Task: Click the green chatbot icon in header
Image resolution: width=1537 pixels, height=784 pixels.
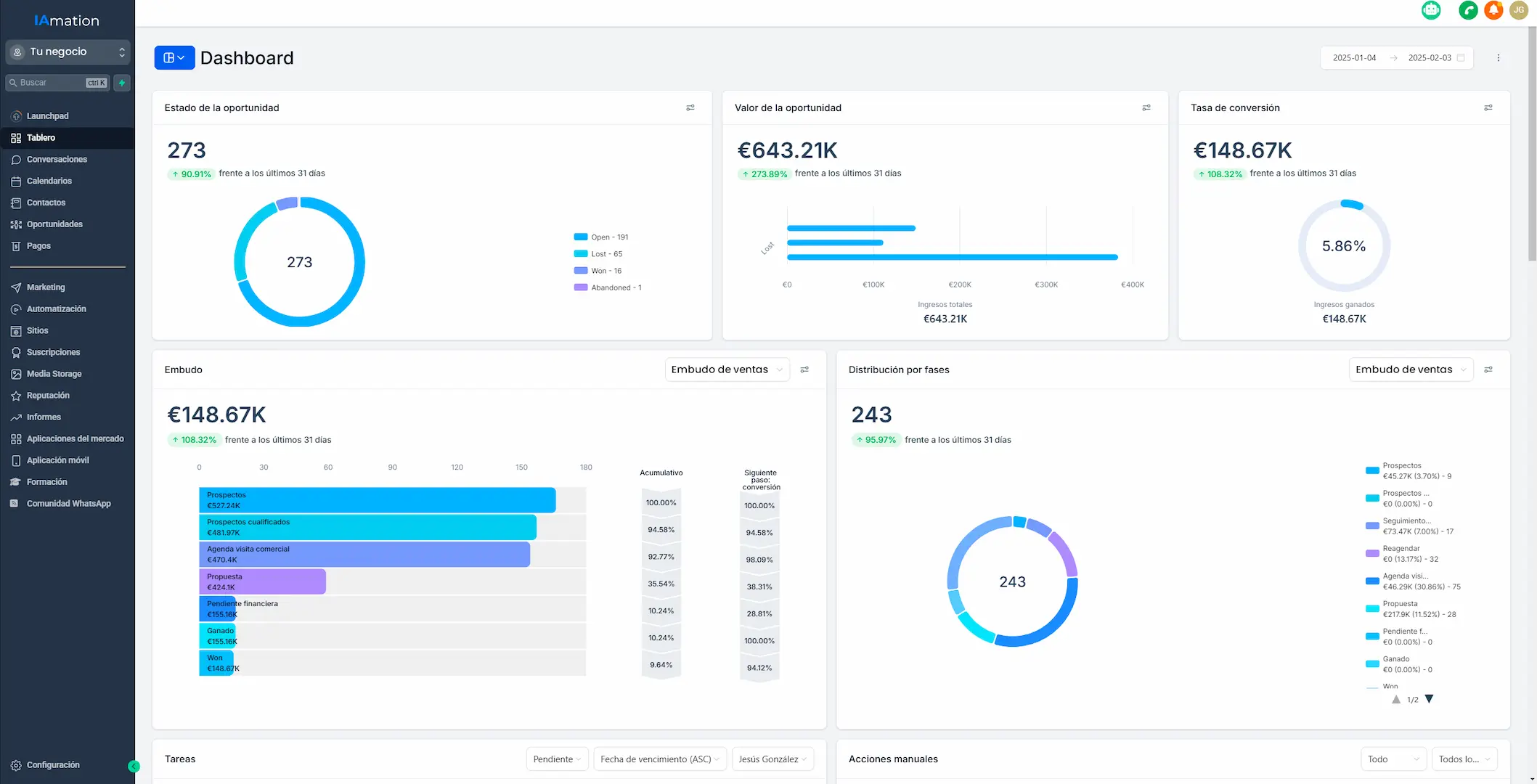Action: 1430,10
